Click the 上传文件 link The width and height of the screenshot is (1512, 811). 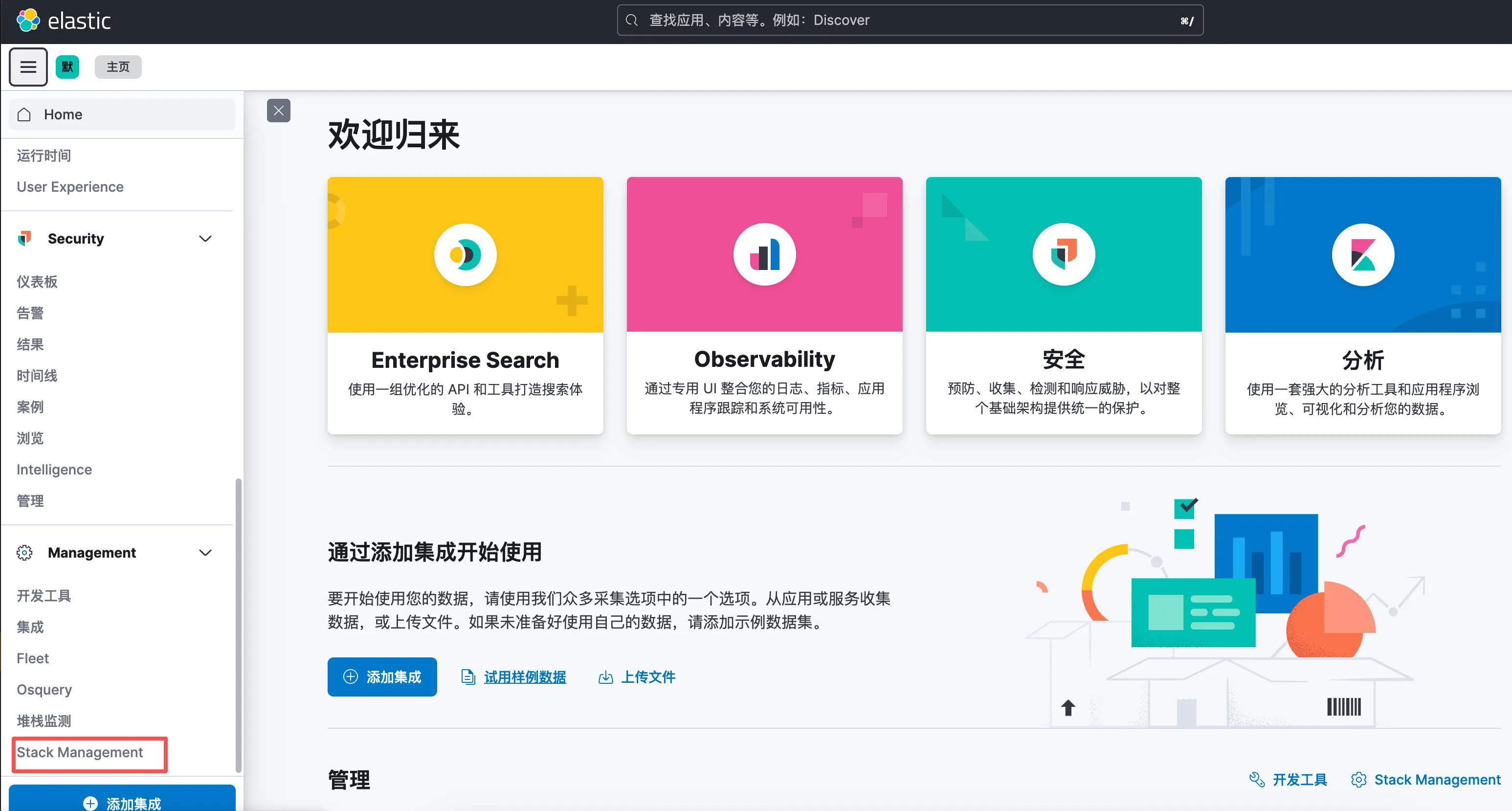click(x=647, y=676)
